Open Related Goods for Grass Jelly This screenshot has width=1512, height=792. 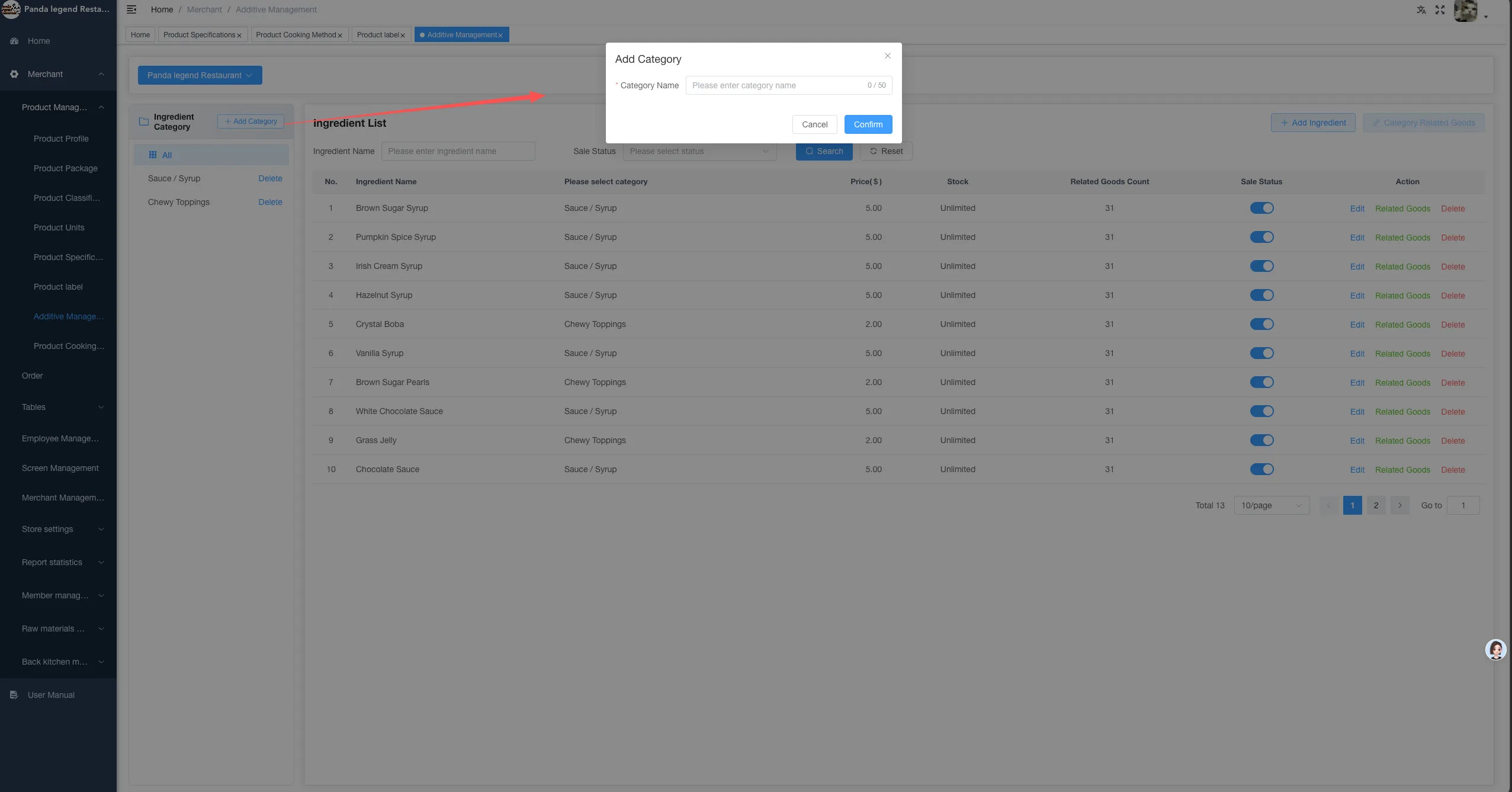coord(1402,441)
